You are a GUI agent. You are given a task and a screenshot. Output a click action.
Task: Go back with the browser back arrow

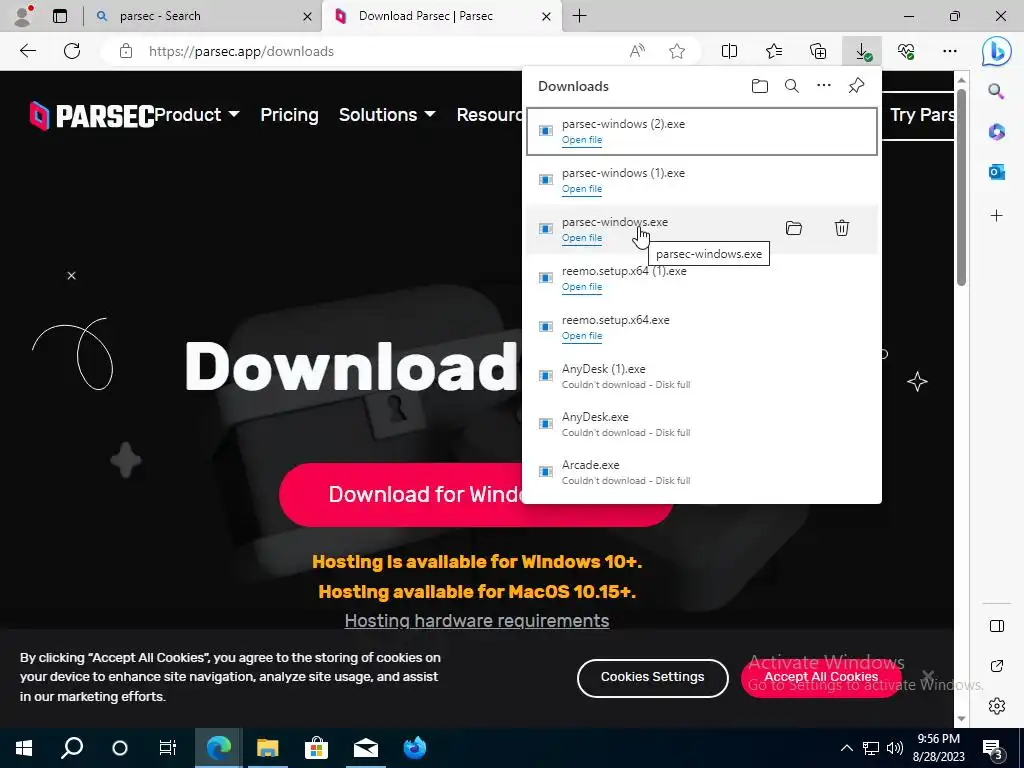click(x=27, y=51)
